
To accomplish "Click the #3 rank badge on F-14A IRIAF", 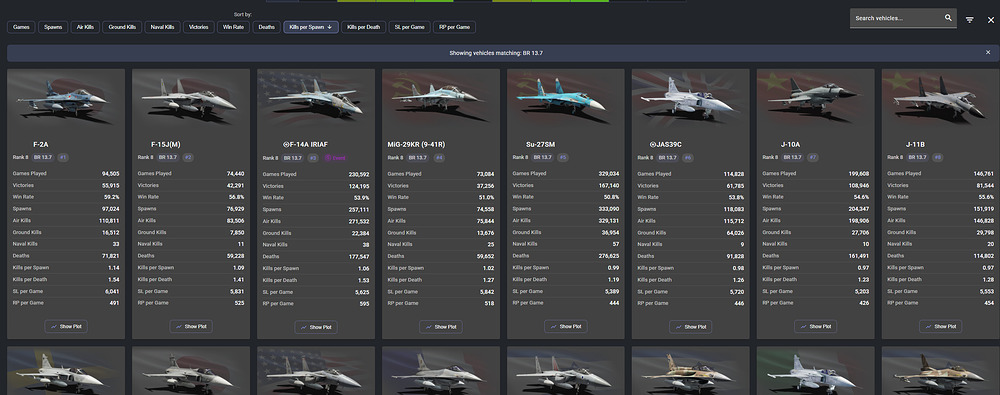I will click(313, 158).
